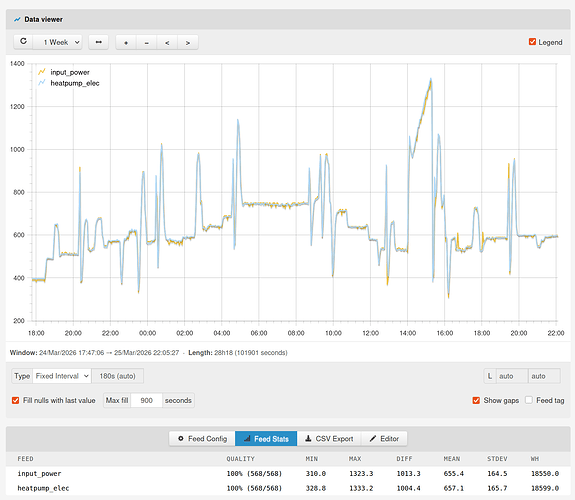
Task: Click the input_power legend color icon
Action: click(42, 72)
